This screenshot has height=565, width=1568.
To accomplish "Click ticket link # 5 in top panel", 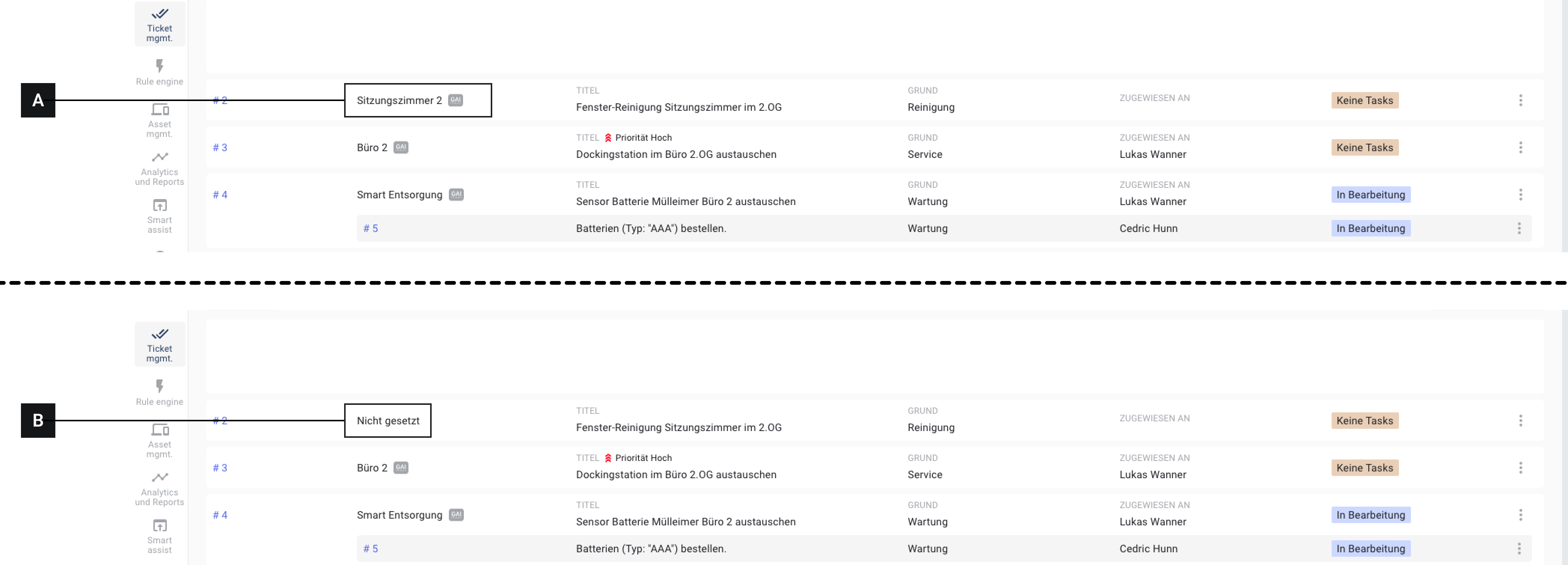I will pos(370,228).
